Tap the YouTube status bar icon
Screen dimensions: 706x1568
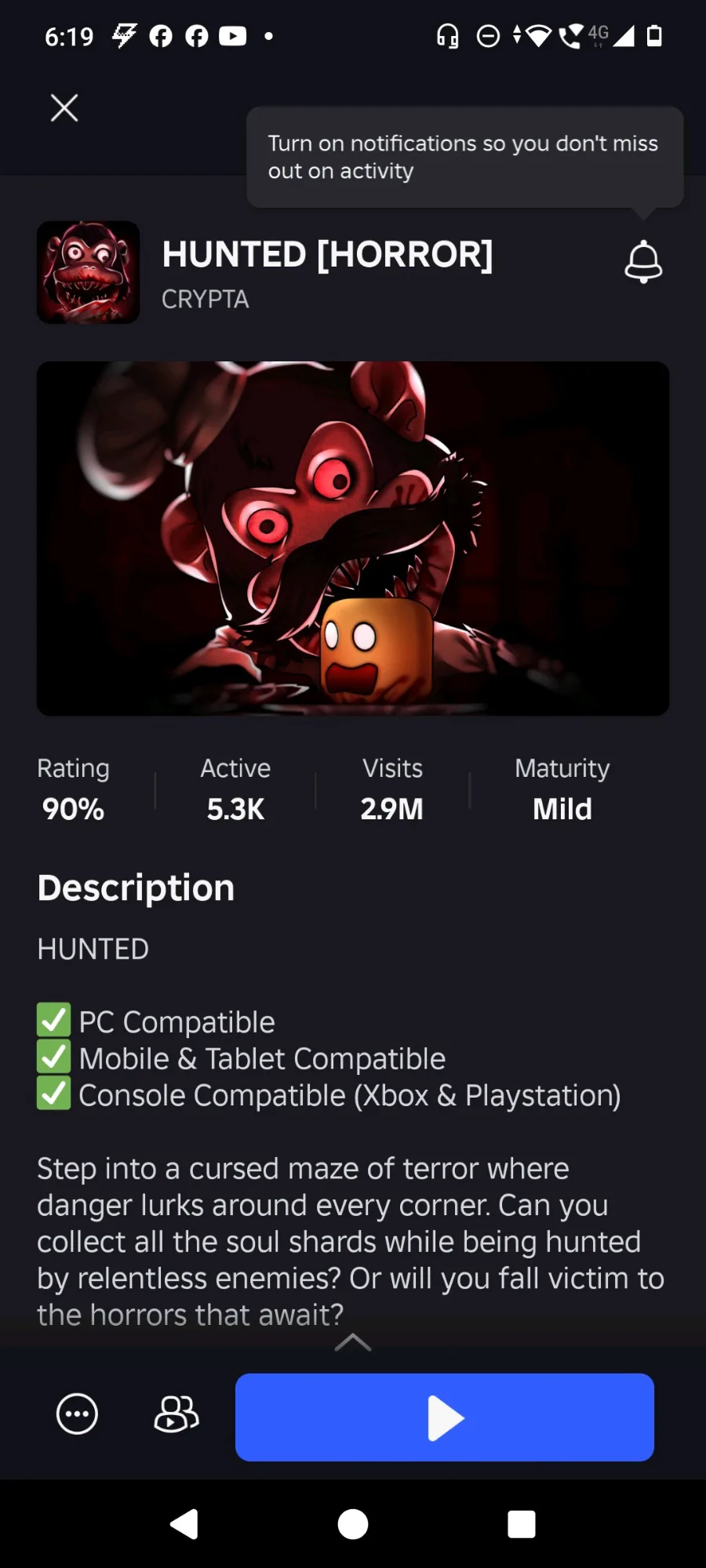click(232, 36)
